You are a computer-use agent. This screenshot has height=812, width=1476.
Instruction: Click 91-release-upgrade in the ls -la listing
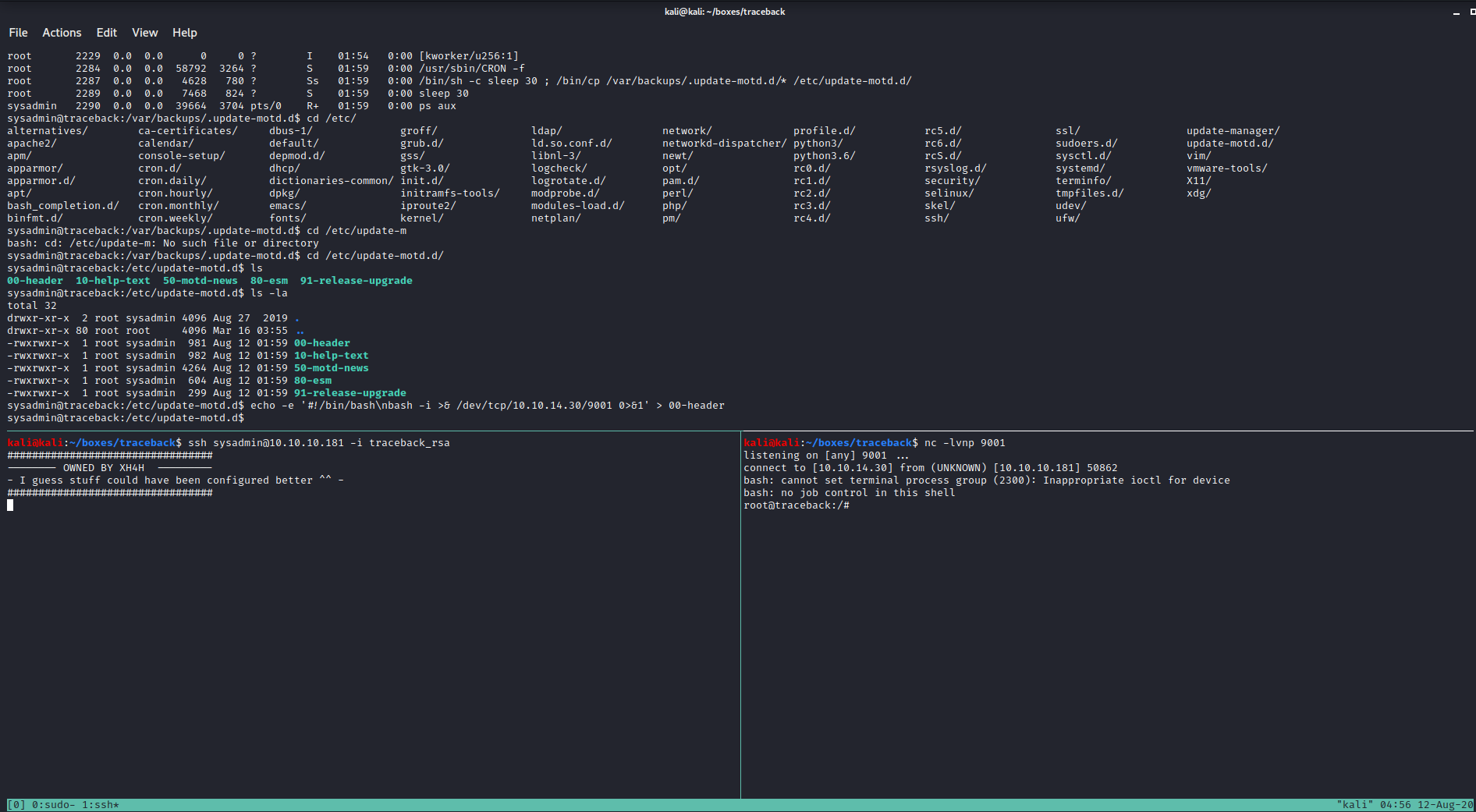[350, 393]
